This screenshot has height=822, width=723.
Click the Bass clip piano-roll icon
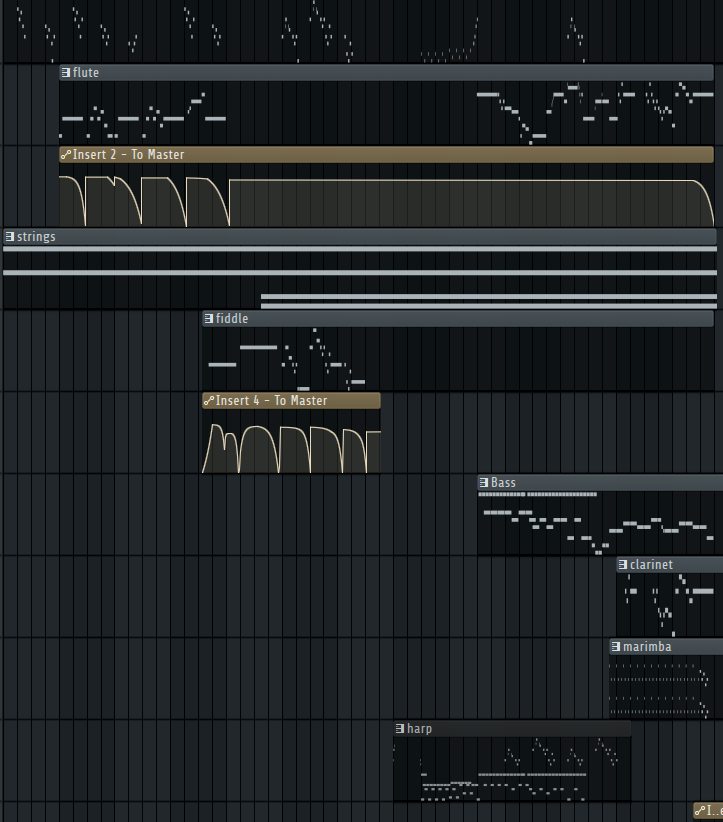point(484,482)
